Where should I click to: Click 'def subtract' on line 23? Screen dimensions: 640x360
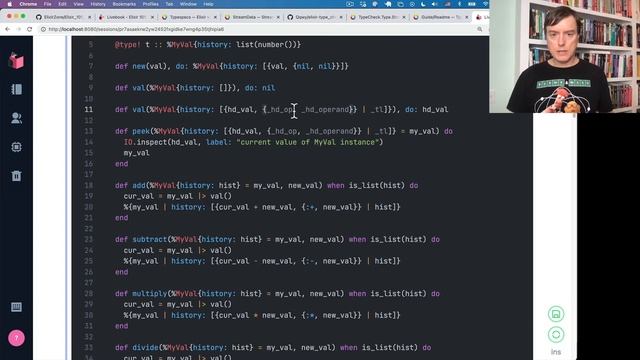click(x=141, y=239)
